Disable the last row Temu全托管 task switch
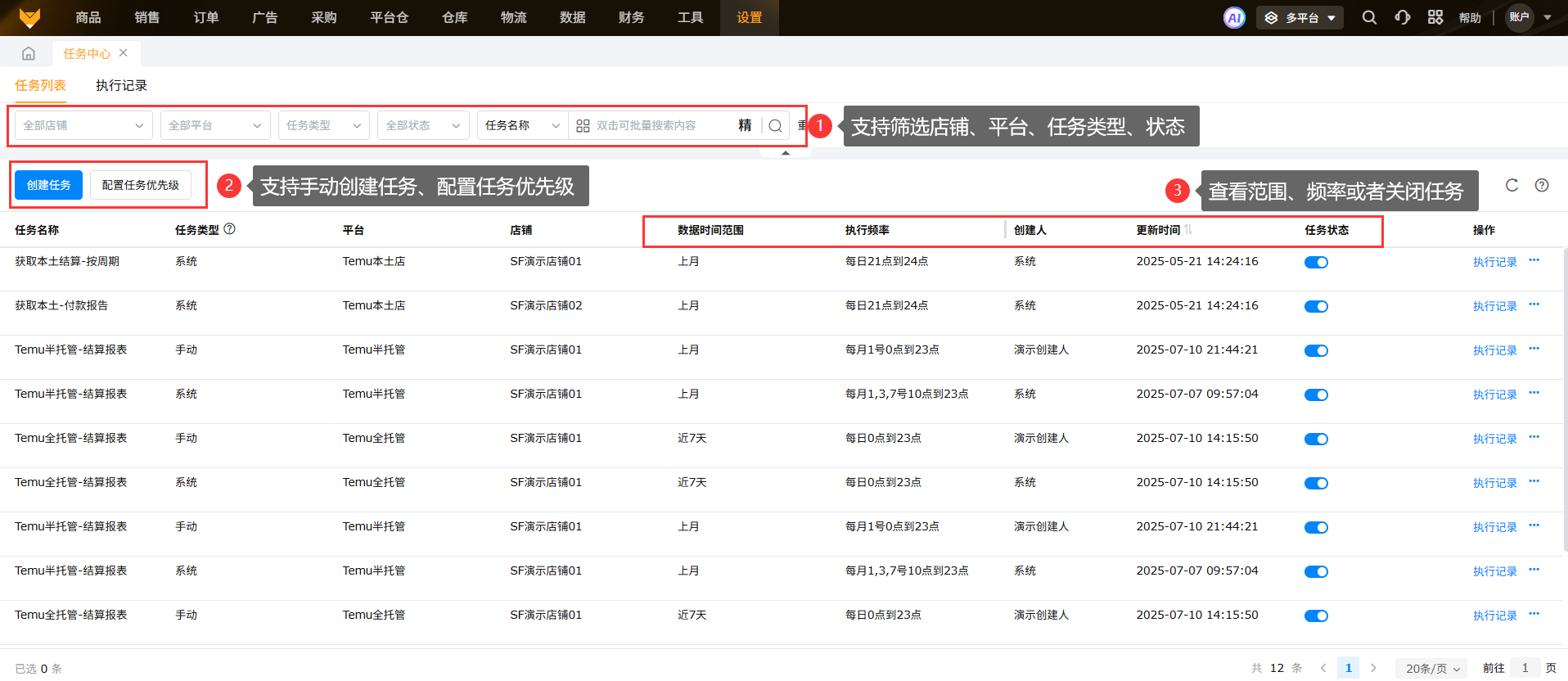This screenshot has height=681, width=1568. (x=1316, y=616)
